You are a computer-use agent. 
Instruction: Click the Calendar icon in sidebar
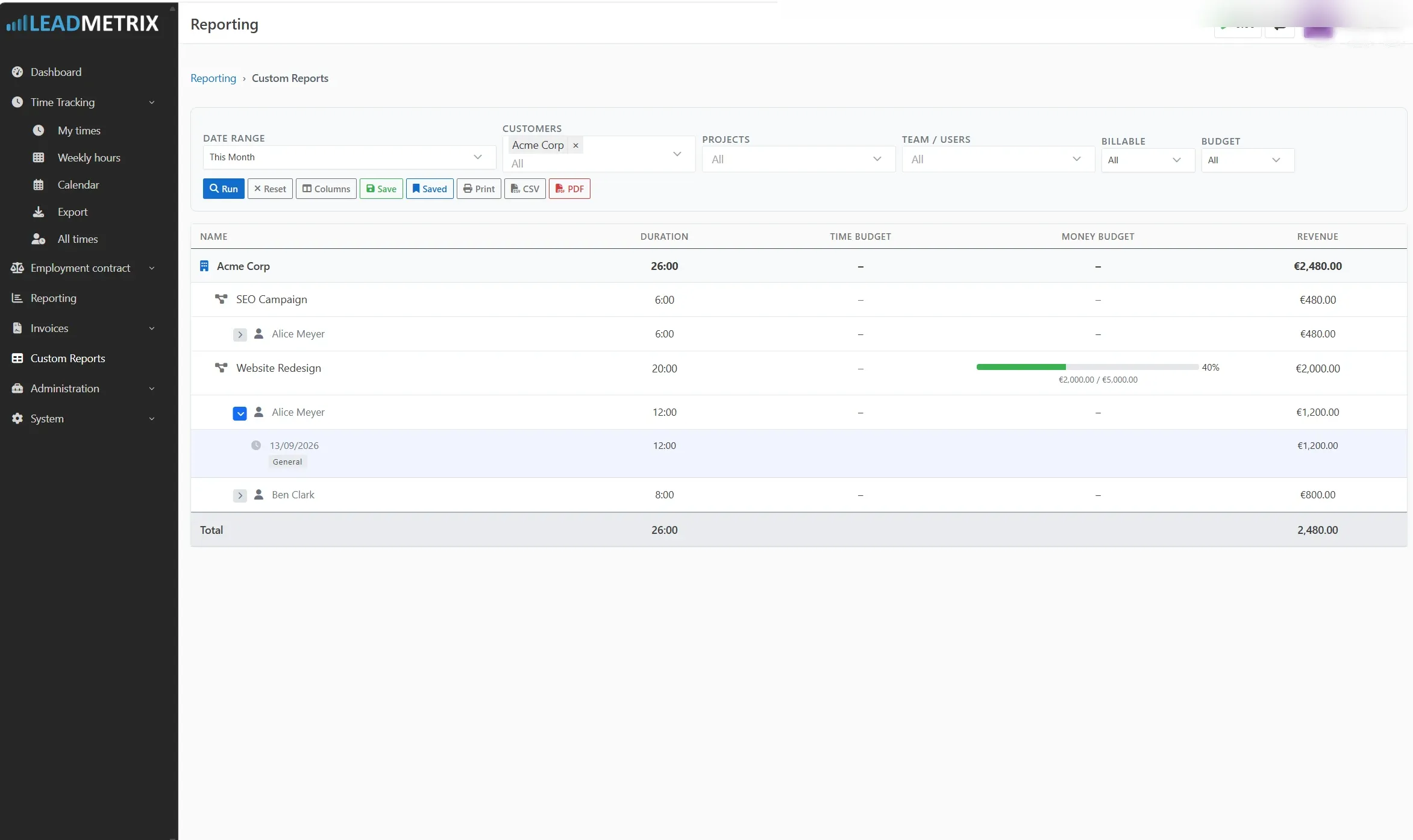(39, 184)
